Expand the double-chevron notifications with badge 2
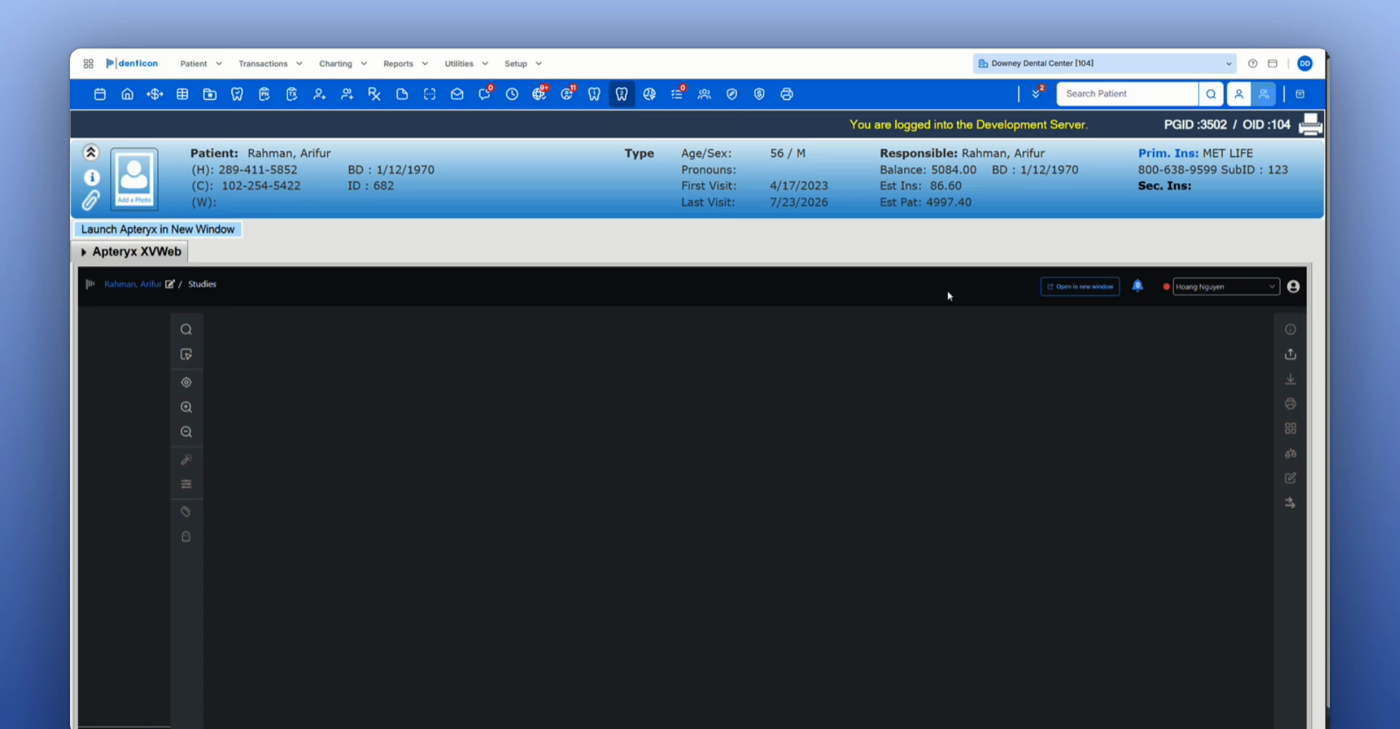Screen dimensions: 1400x729 1036,94
